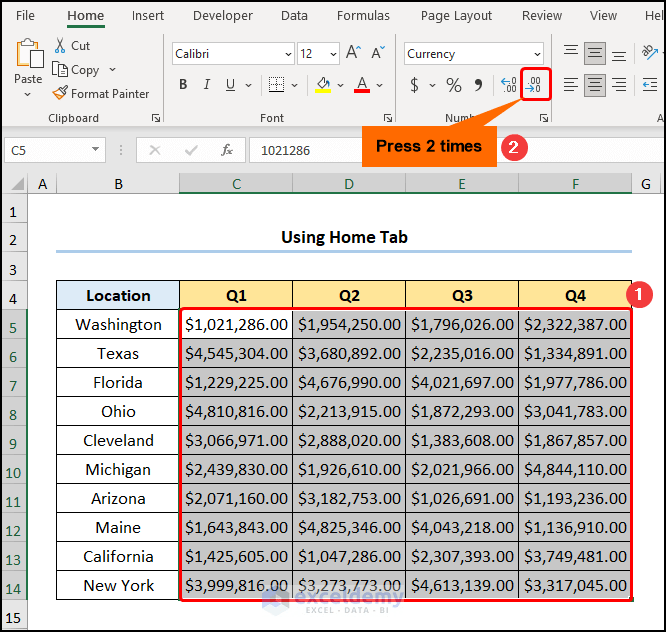Switch to the Data tab
The image size is (666, 632).
[x=294, y=16]
